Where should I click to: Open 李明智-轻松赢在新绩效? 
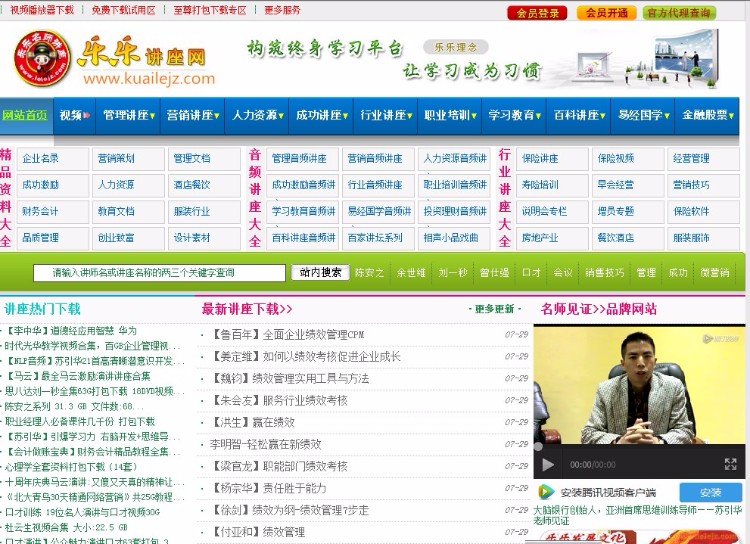tap(265, 444)
